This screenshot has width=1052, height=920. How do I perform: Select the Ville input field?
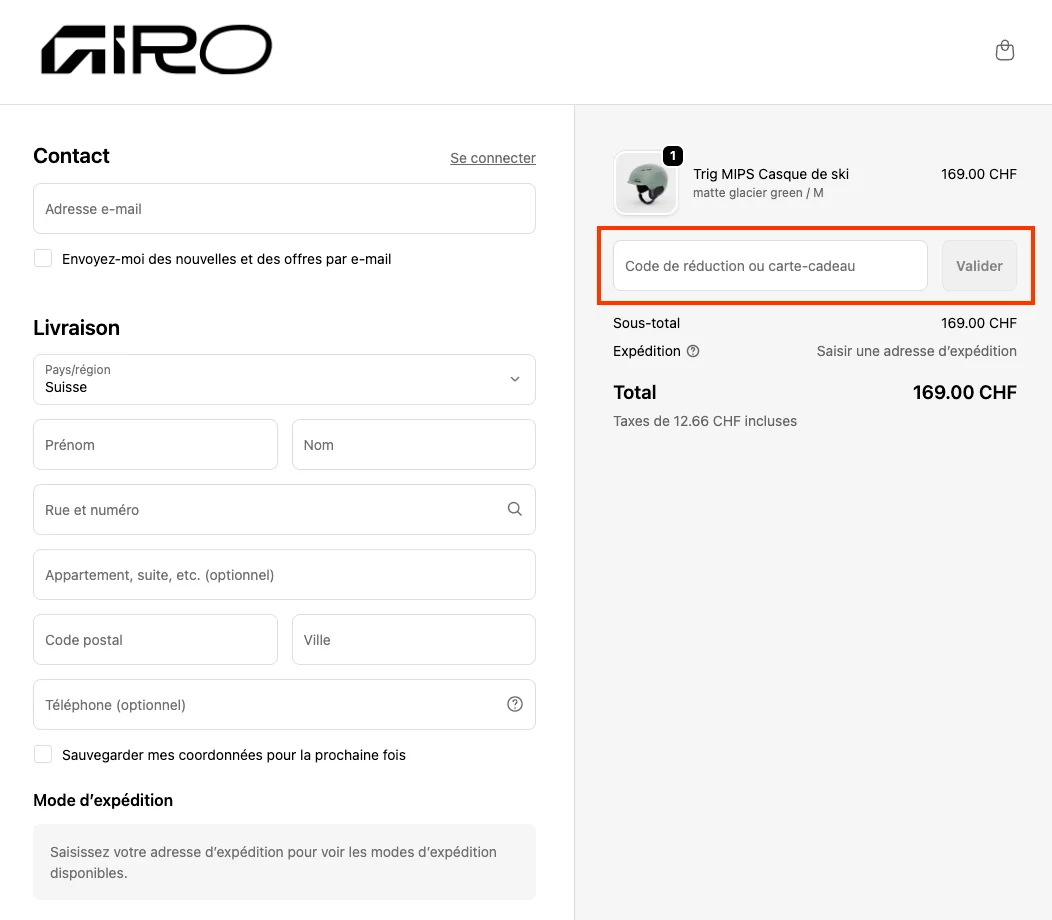tap(413, 639)
